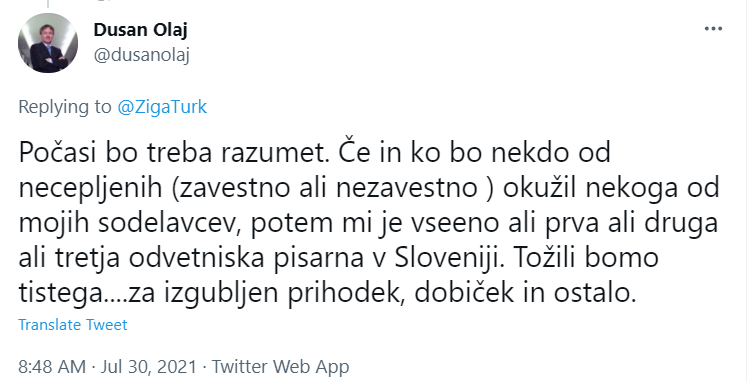Click Translate Tweet

click(73, 325)
